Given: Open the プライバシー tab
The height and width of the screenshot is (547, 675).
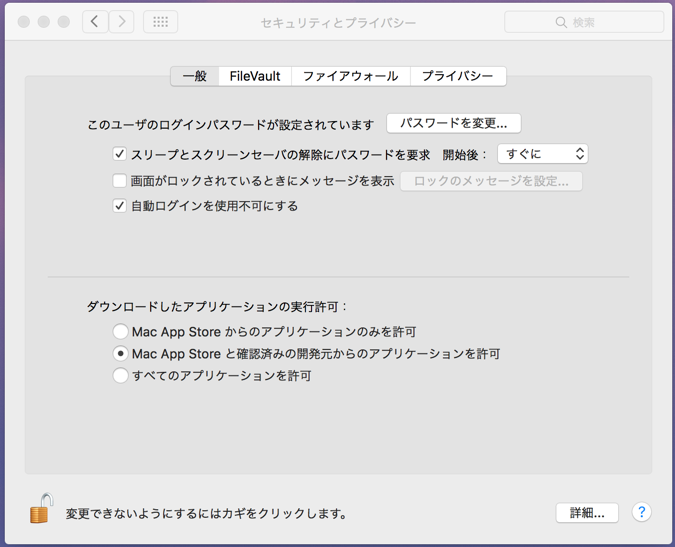Looking at the screenshot, I should (x=458, y=76).
